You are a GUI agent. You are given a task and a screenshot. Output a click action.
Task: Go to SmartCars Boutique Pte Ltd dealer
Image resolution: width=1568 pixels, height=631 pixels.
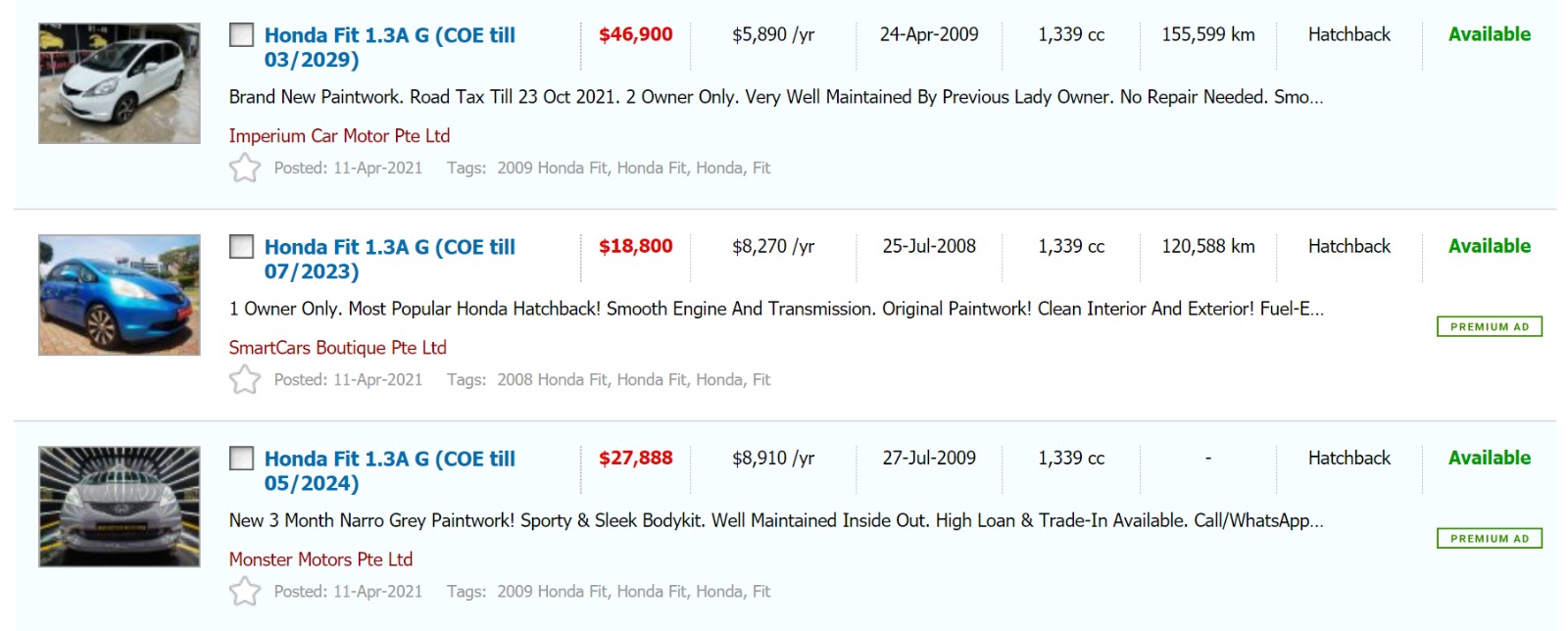click(x=337, y=348)
